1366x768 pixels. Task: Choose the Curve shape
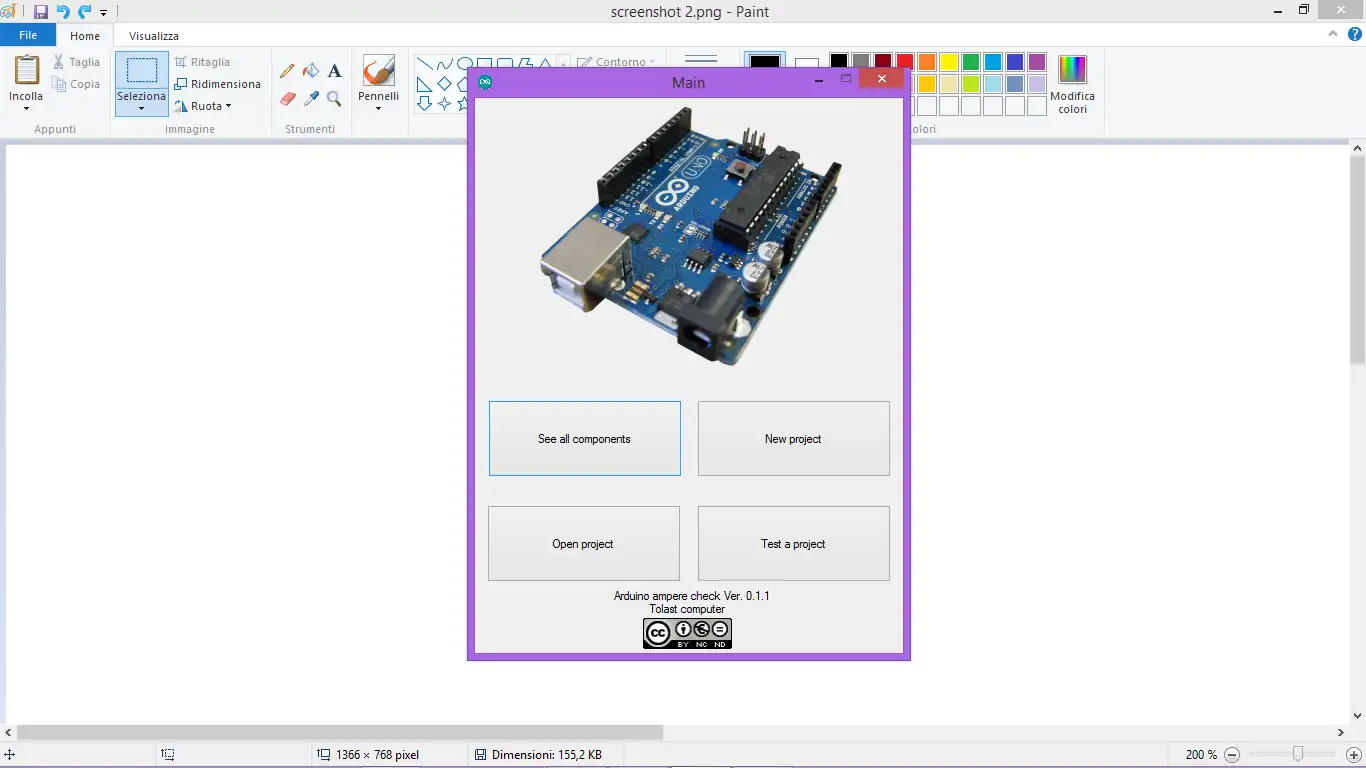point(444,64)
